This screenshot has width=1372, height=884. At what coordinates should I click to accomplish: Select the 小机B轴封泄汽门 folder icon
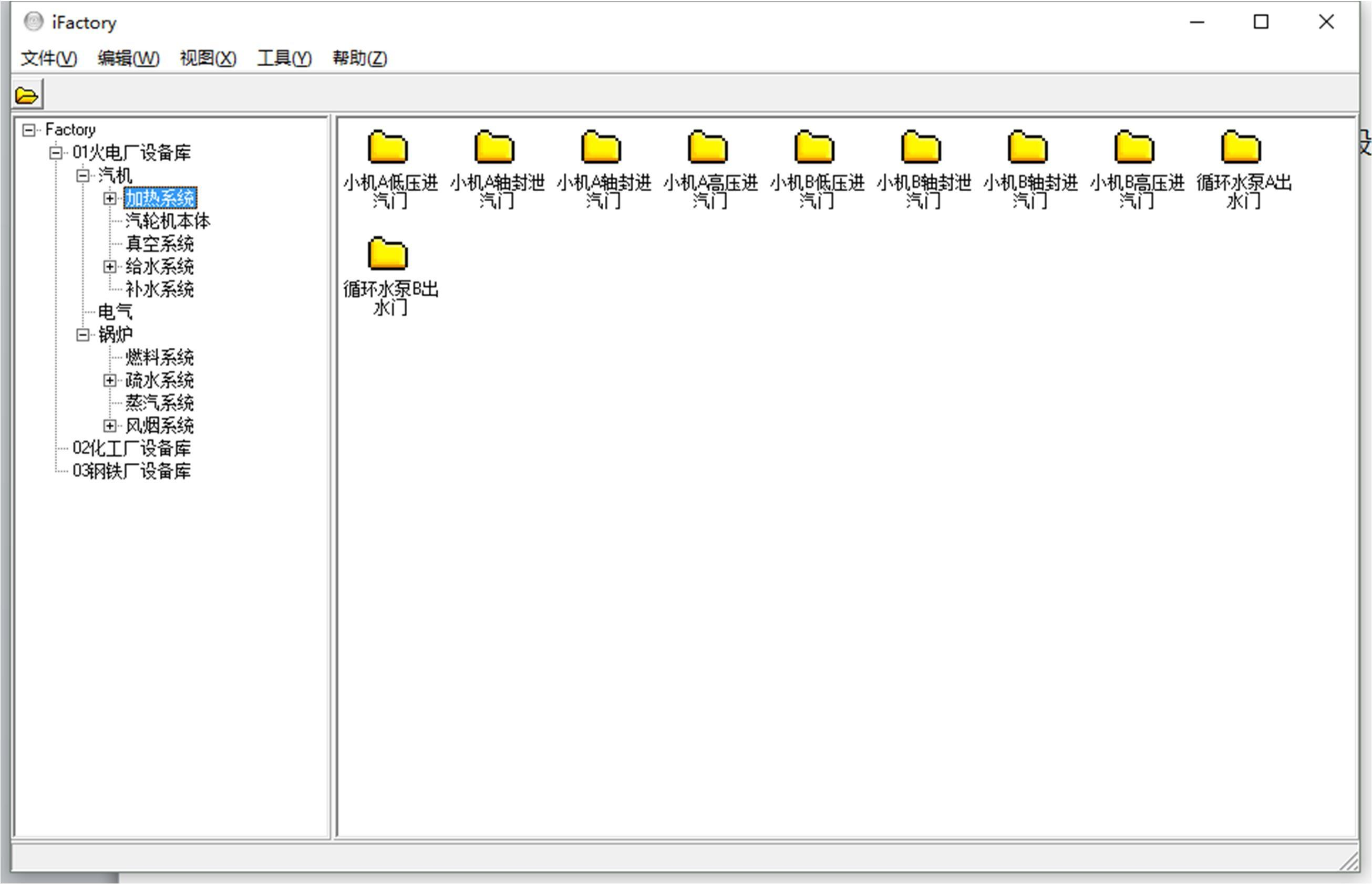point(921,148)
